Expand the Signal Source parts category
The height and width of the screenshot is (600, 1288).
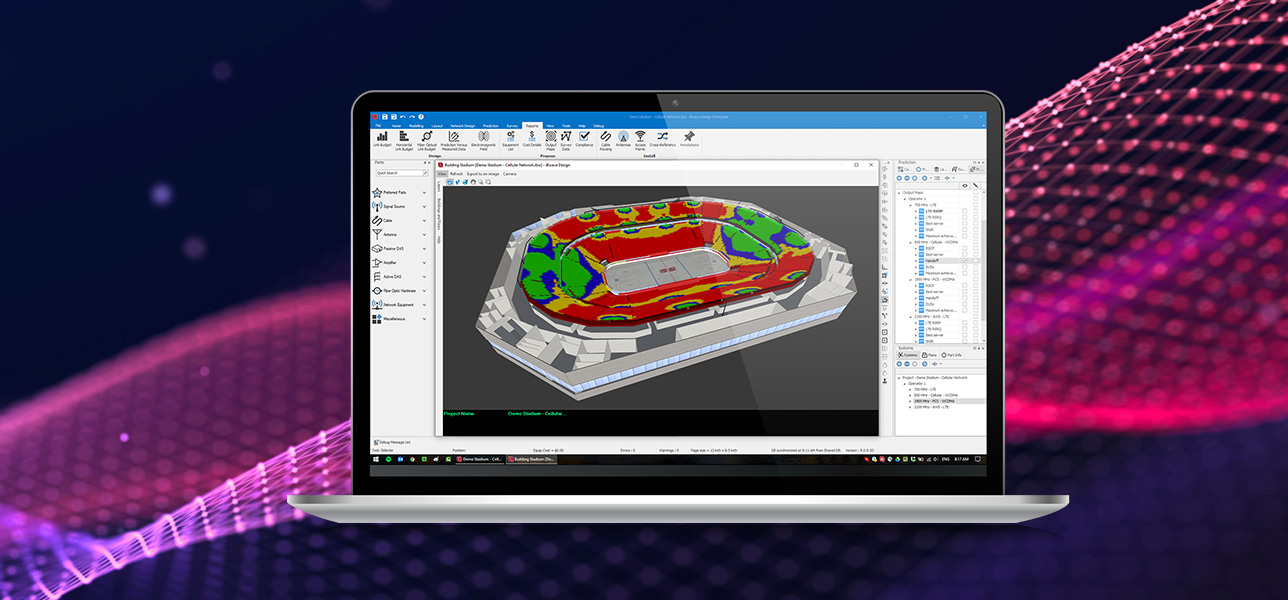[424, 207]
